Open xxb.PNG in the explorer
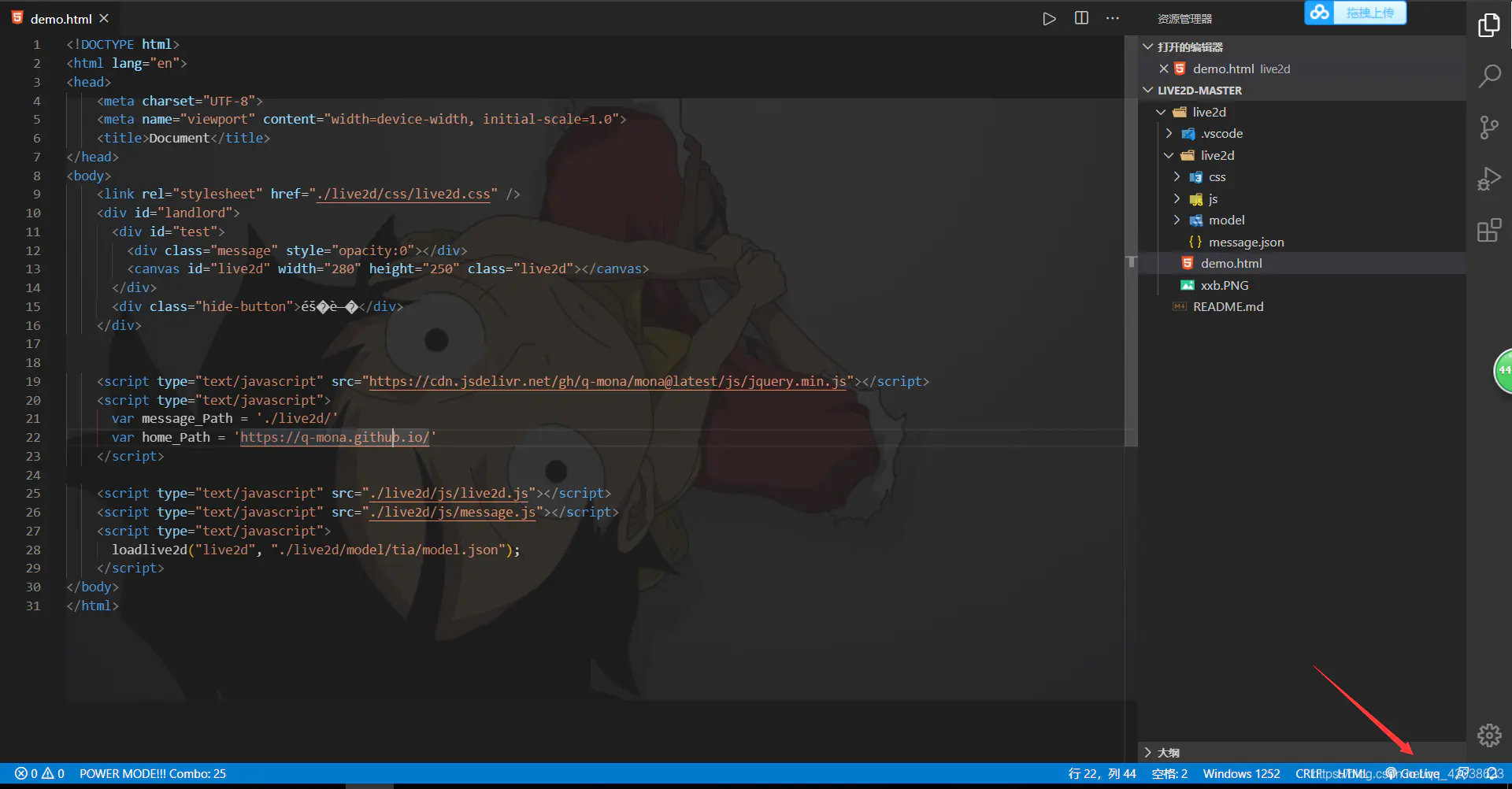The image size is (1512, 789). tap(1302, 285)
